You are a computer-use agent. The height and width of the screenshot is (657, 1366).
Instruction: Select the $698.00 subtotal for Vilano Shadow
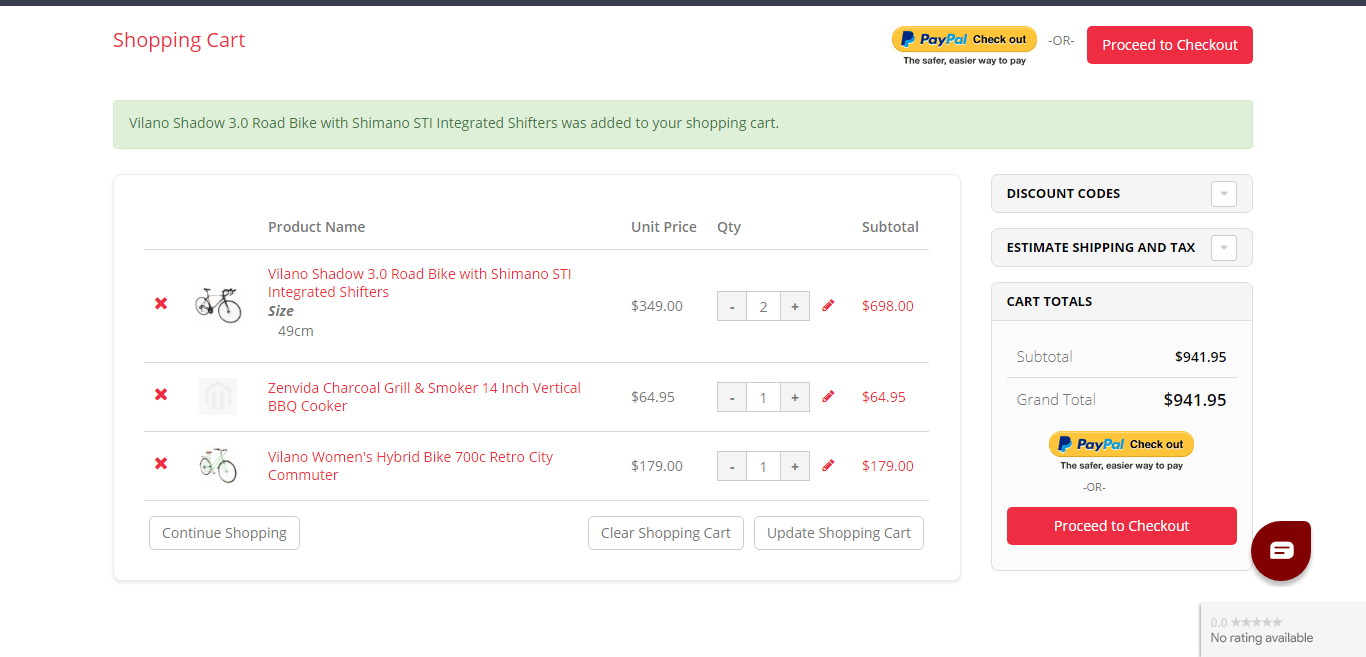tap(888, 306)
